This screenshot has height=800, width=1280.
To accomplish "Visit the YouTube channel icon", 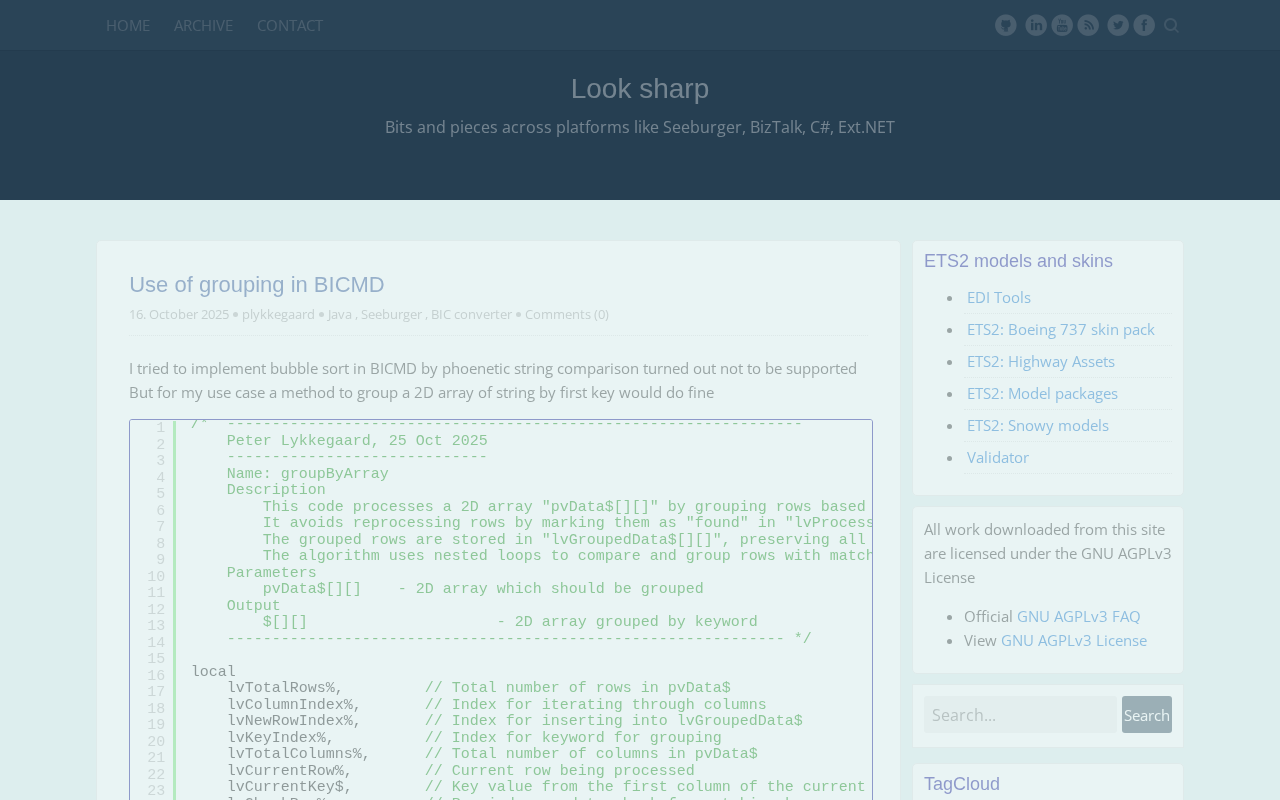I will pyautogui.click(x=1062, y=25).
